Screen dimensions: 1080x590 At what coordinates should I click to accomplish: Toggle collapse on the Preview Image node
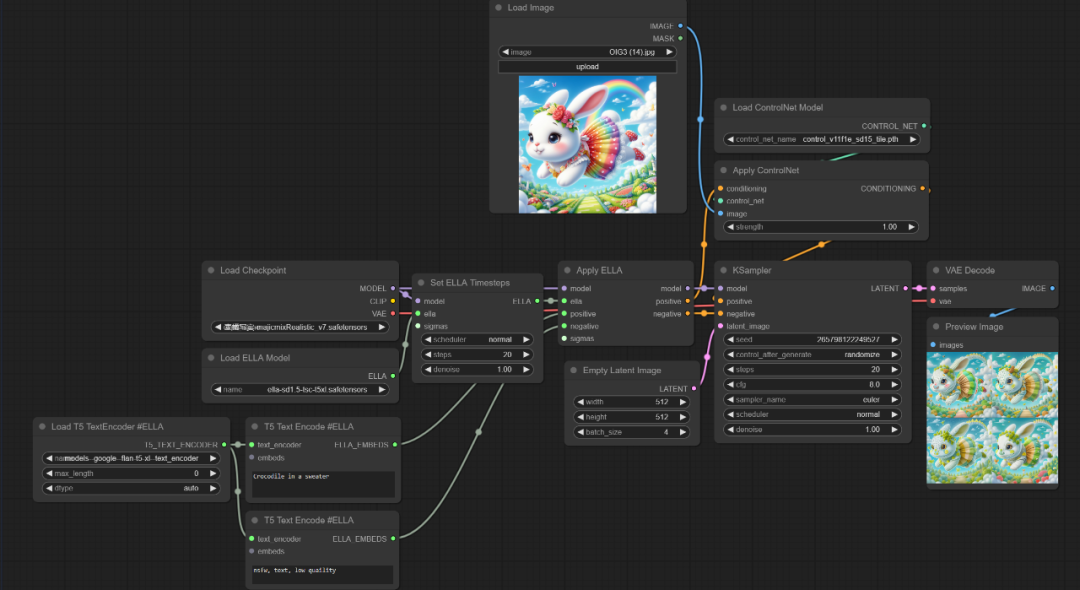tap(937, 327)
